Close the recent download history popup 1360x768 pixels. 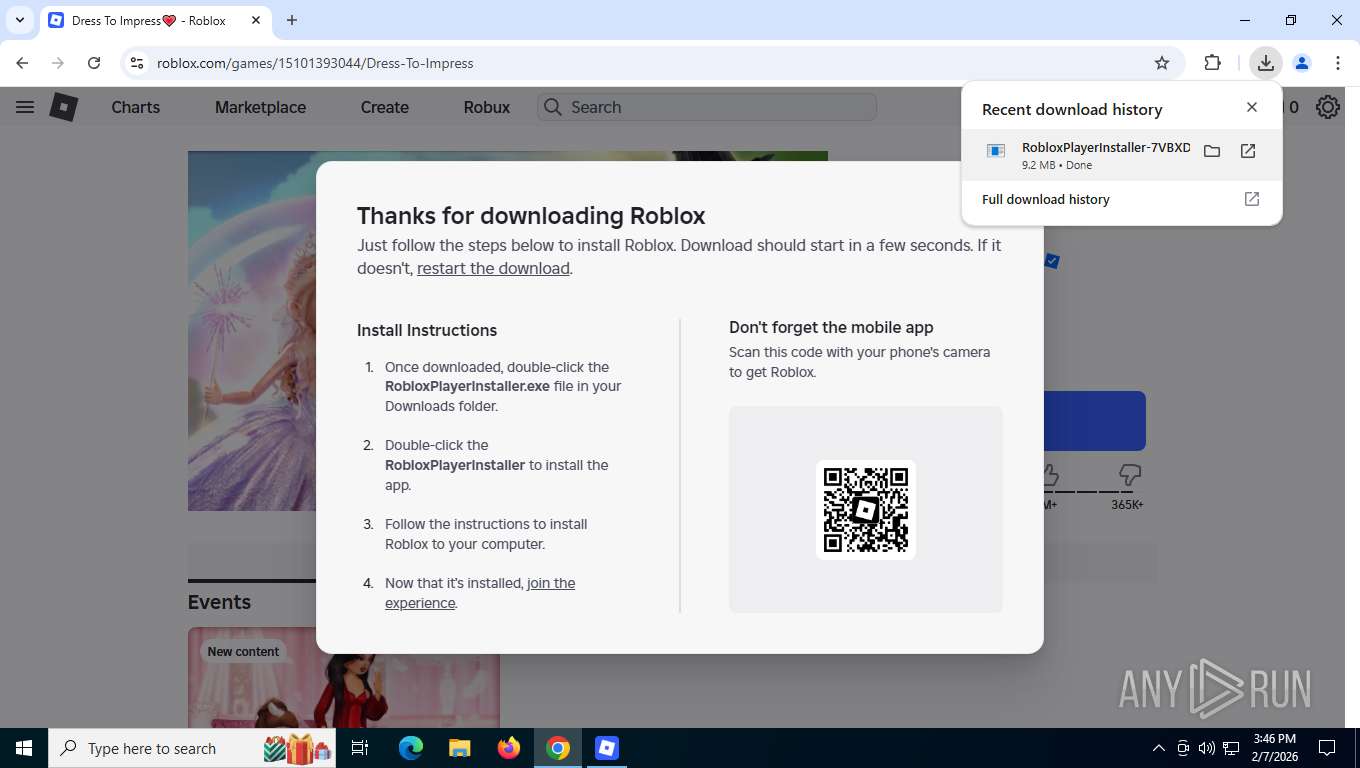1252,107
